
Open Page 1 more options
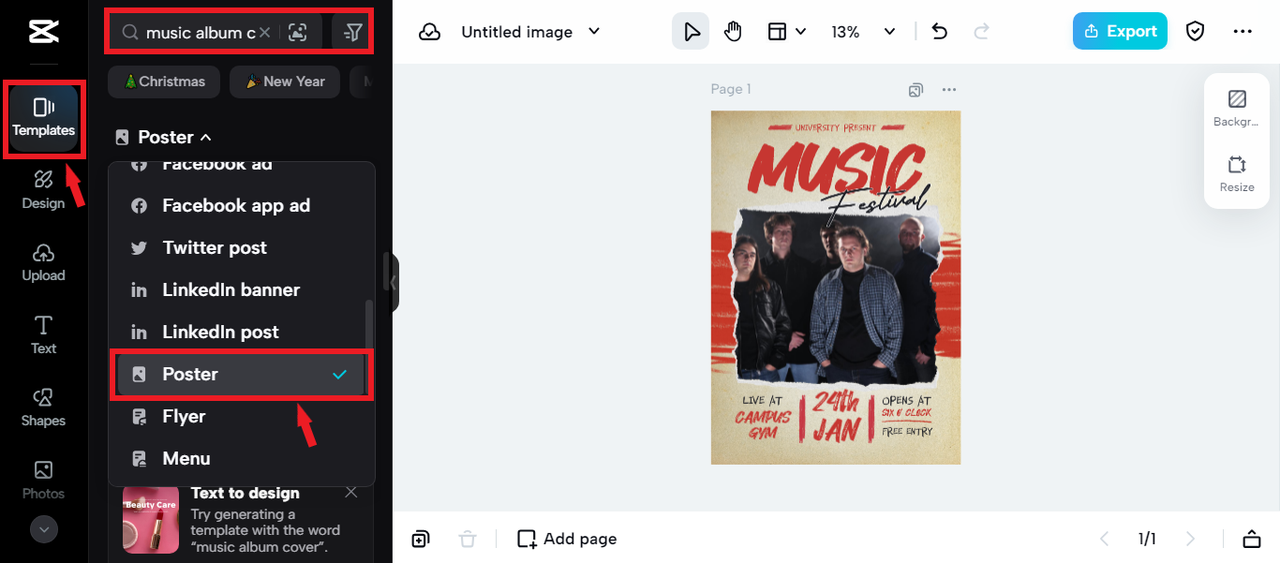coord(949,90)
